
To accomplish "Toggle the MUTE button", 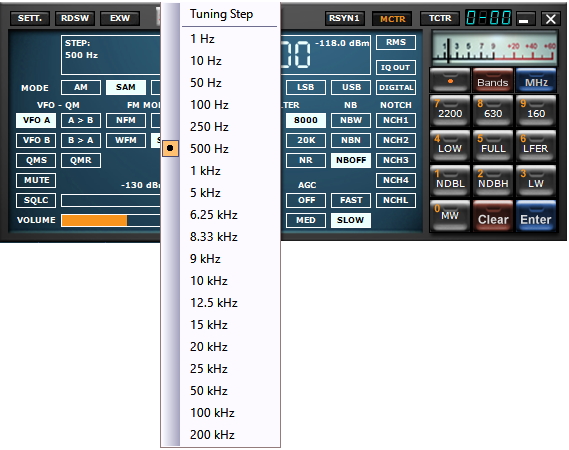I will [36, 180].
